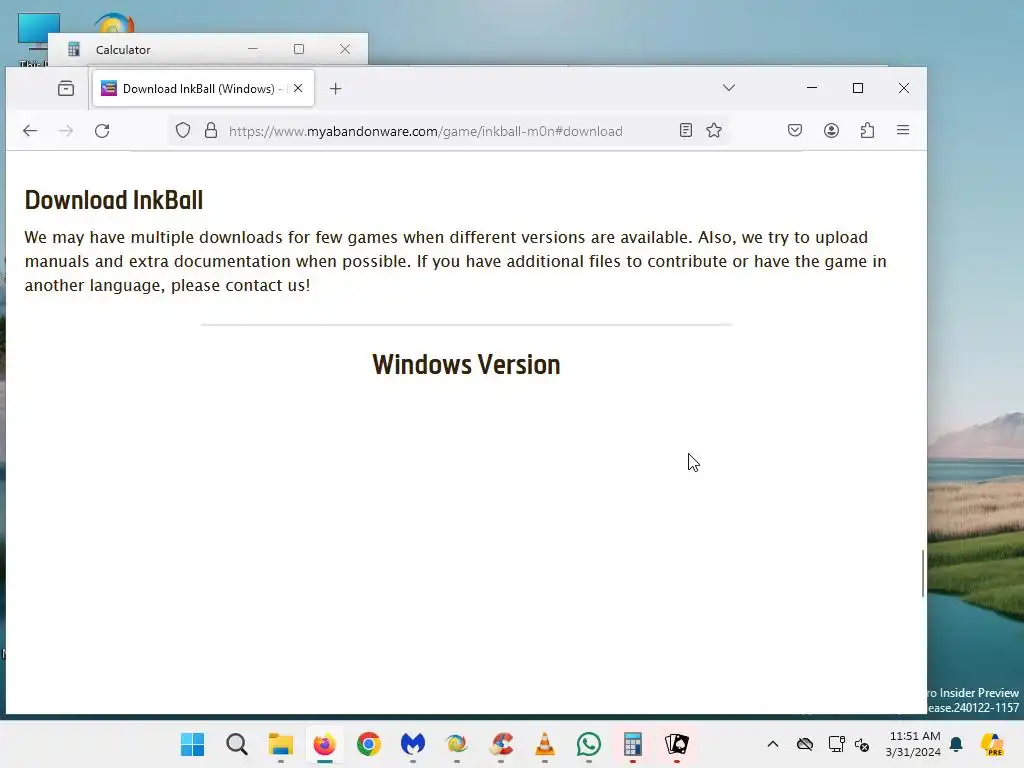Image resolution: width=1024 pixels, height=768 pixels.
Task: Switch to Firefox in the taskbar
Action: 325,744
